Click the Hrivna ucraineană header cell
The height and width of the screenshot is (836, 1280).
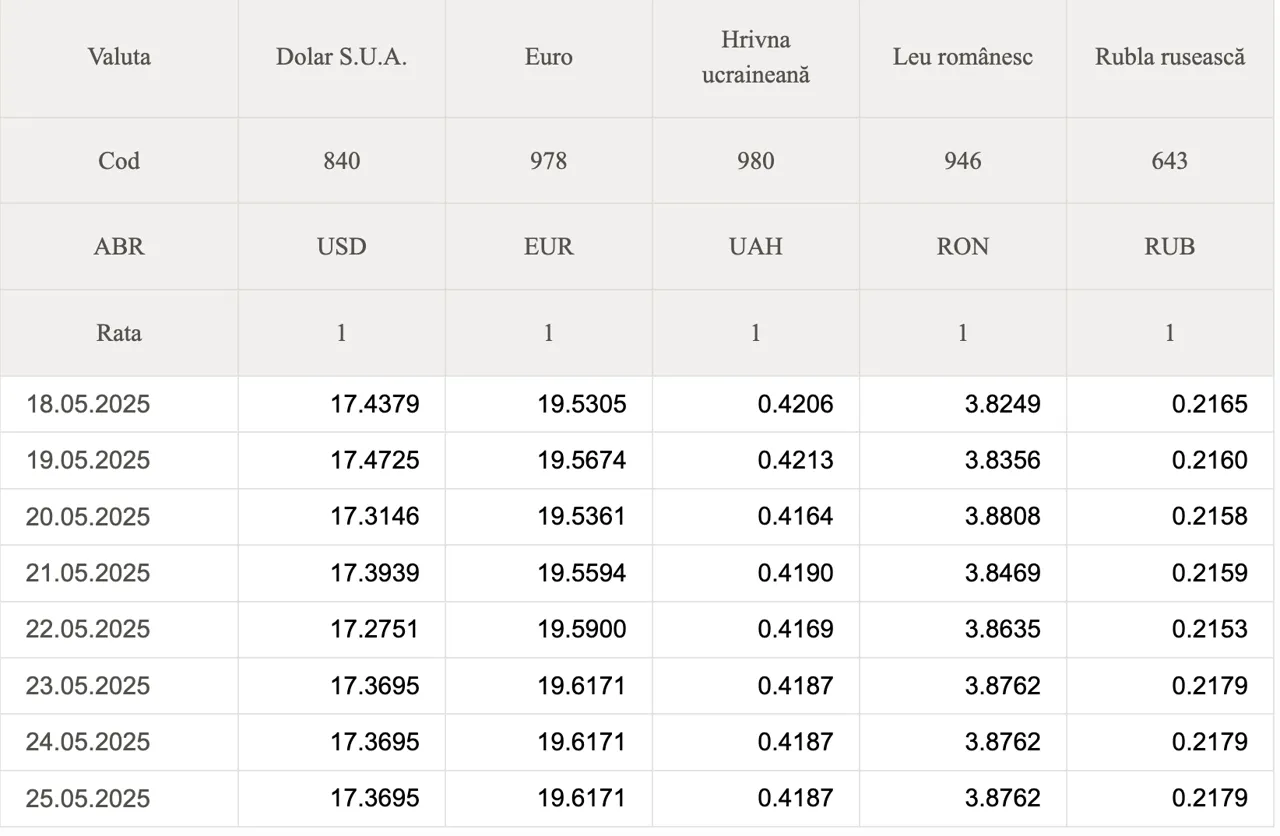pyautogui.click(x=755, y=57)
